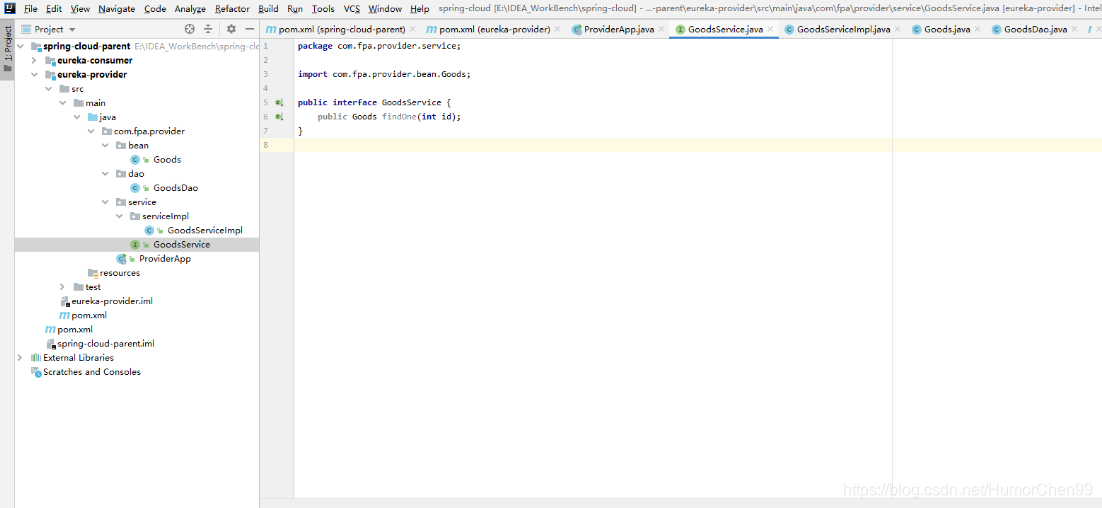1102x508 pixels.
Task: Collapse the src folder arrow
Action: pos(48,89)
